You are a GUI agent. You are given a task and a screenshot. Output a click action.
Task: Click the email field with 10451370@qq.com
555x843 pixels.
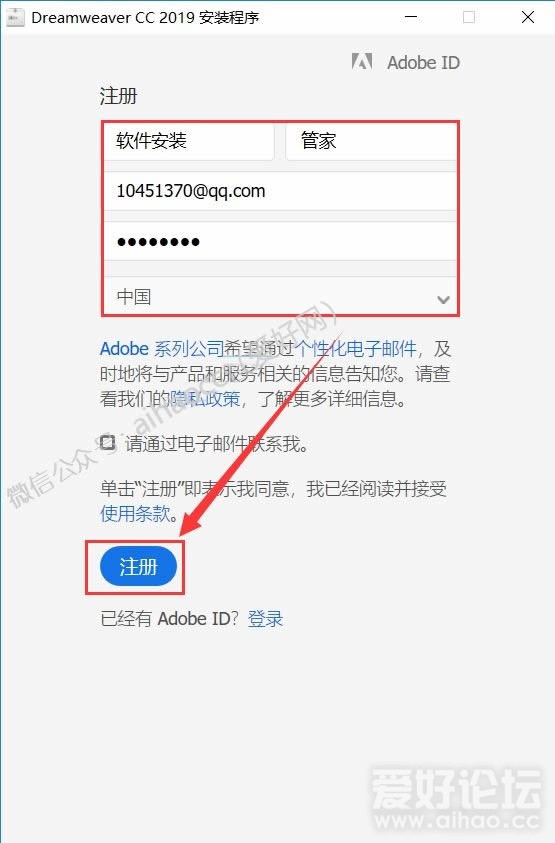click(x=280, y=191)
